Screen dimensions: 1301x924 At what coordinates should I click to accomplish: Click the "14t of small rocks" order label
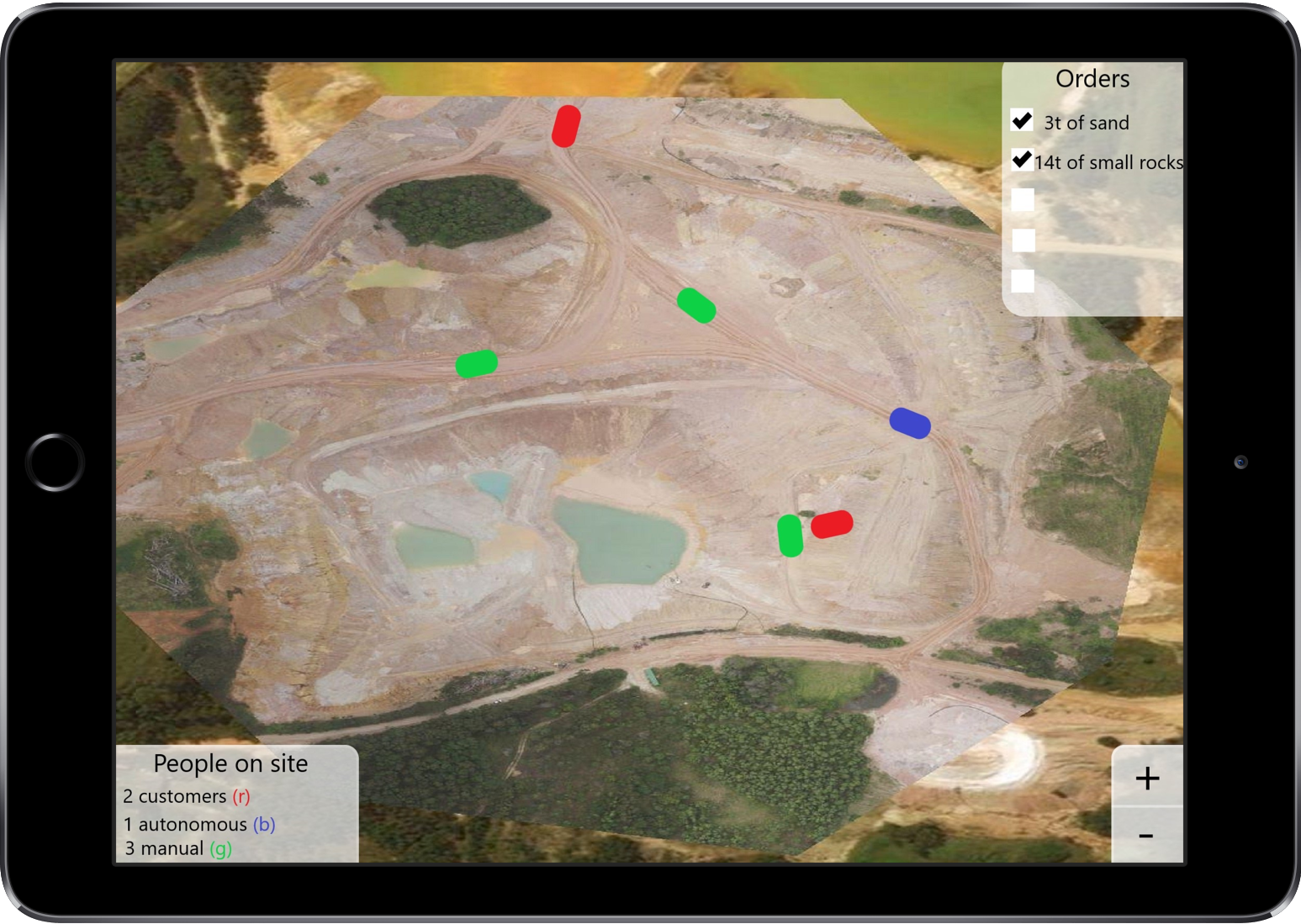point(1108,162)
